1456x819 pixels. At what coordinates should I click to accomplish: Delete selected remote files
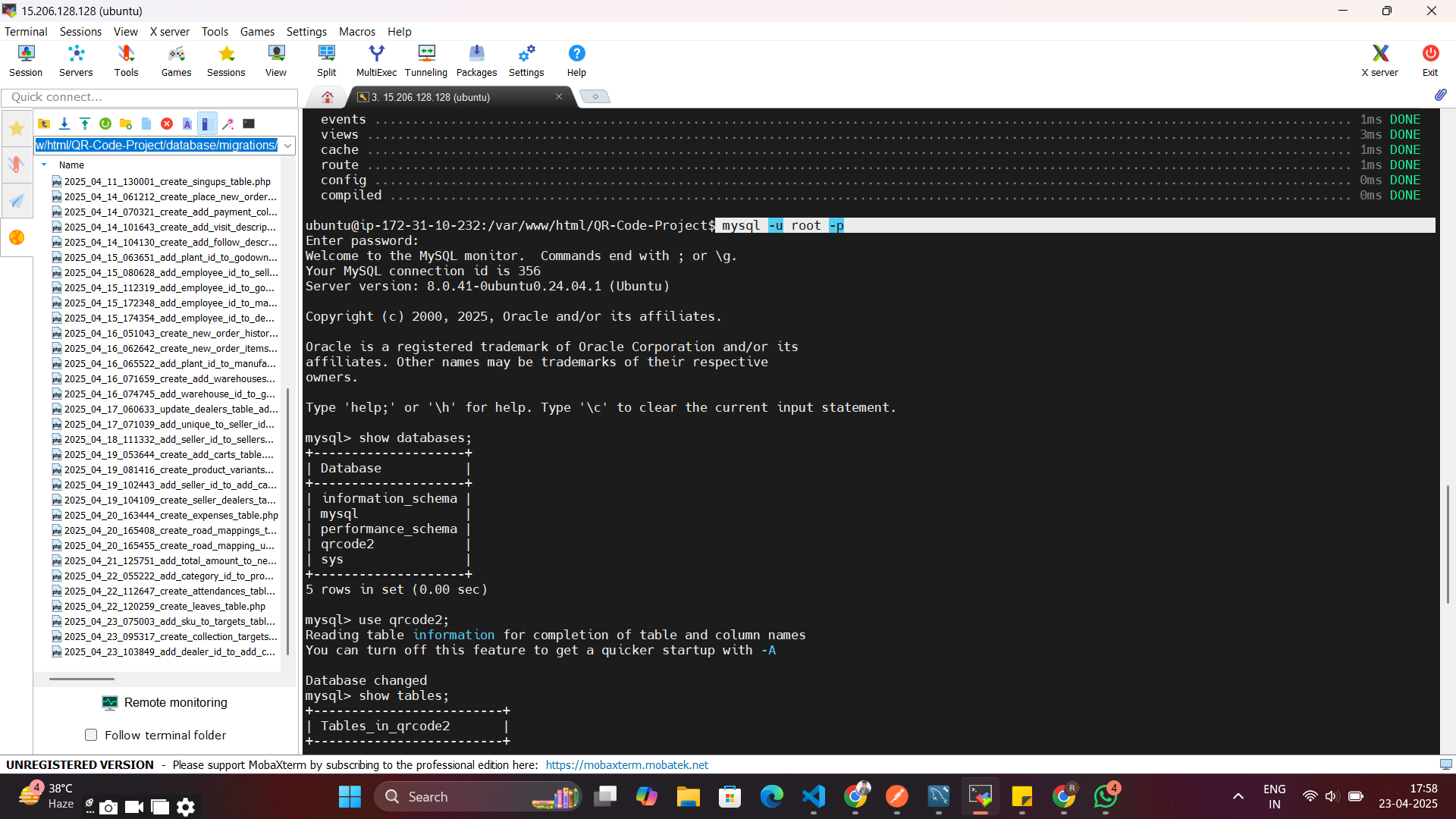(x=167, y=124)
